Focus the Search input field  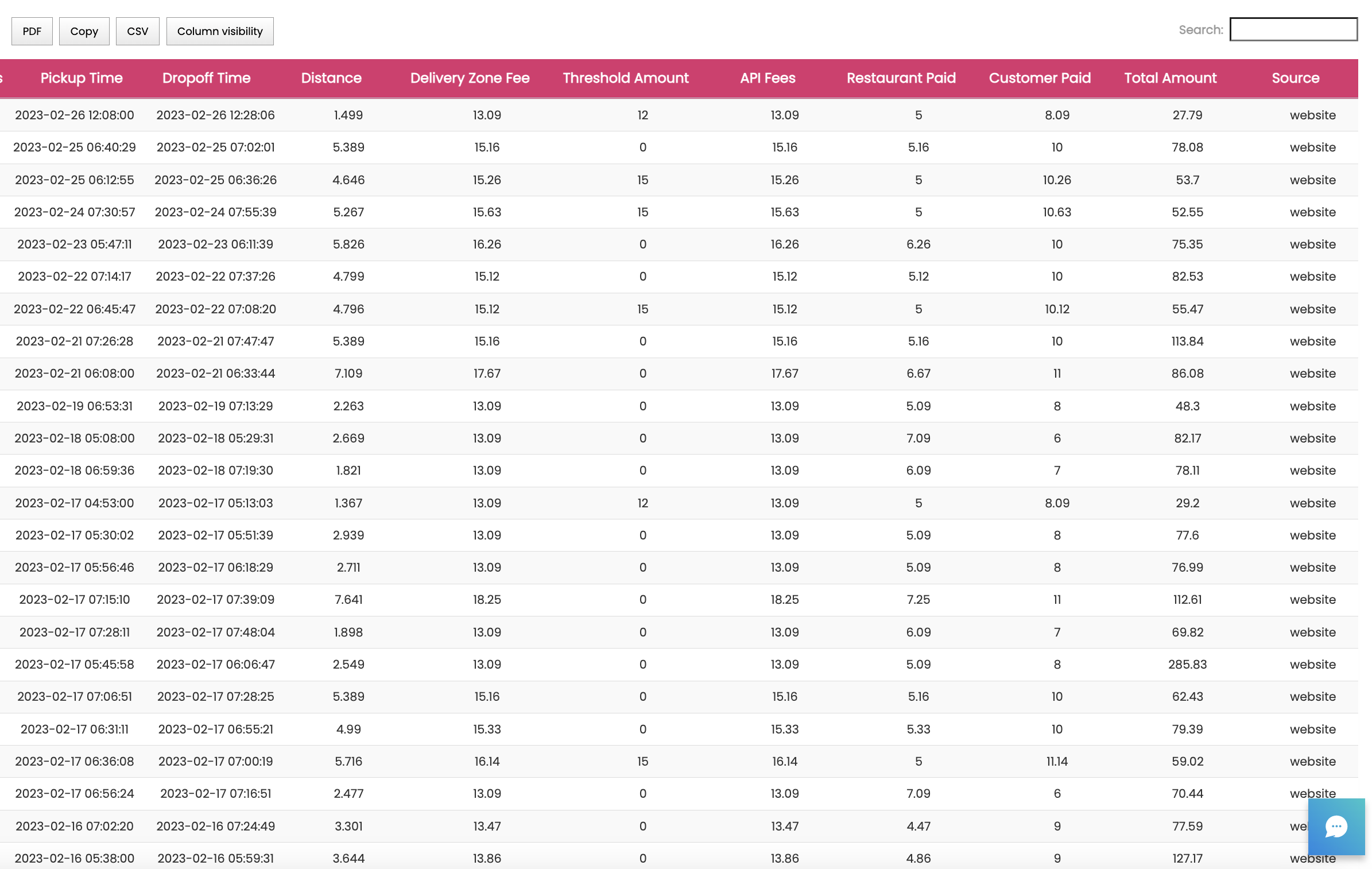tap(1293, 30)
